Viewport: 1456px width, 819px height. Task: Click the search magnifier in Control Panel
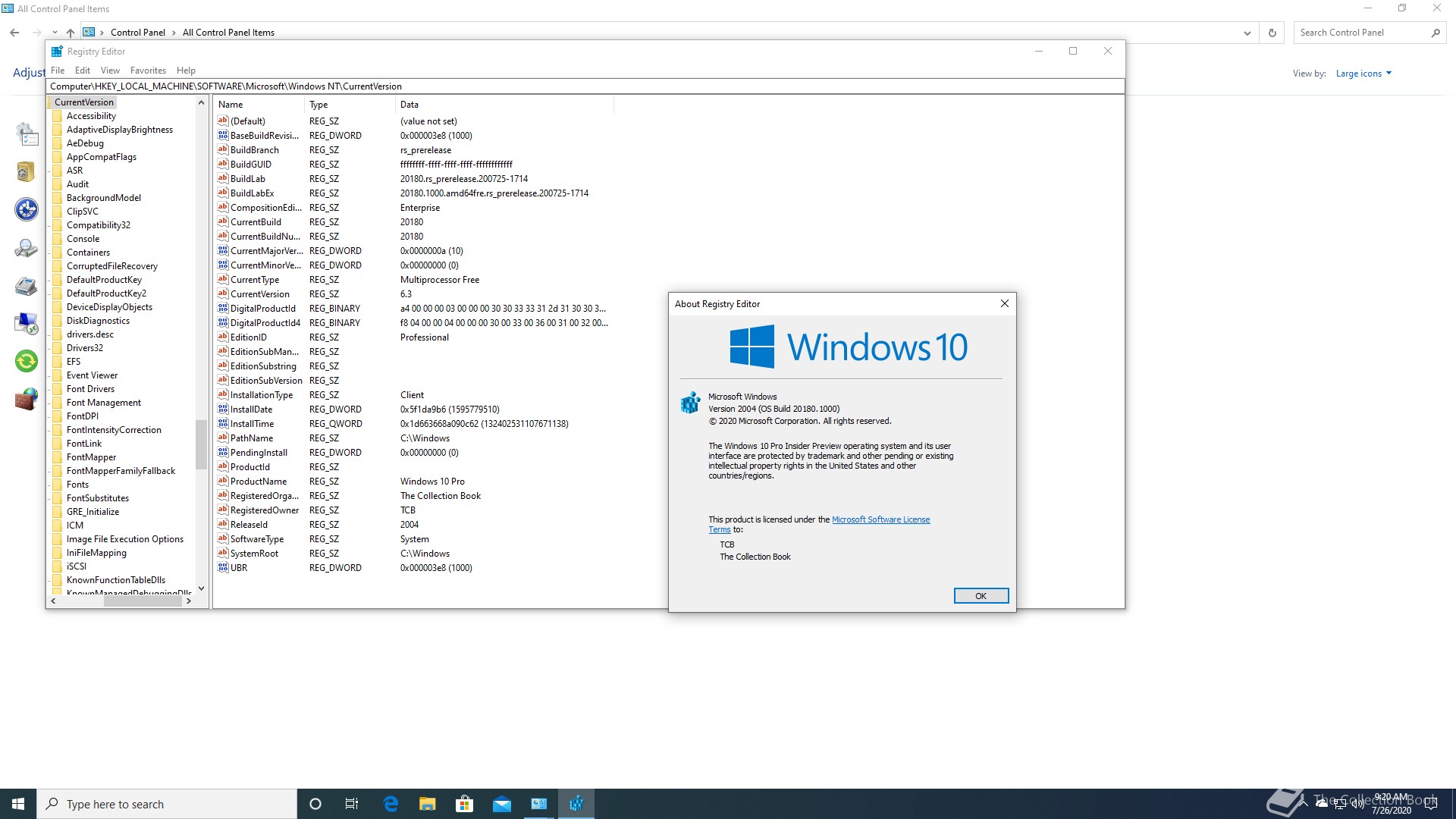point(1435,33)
